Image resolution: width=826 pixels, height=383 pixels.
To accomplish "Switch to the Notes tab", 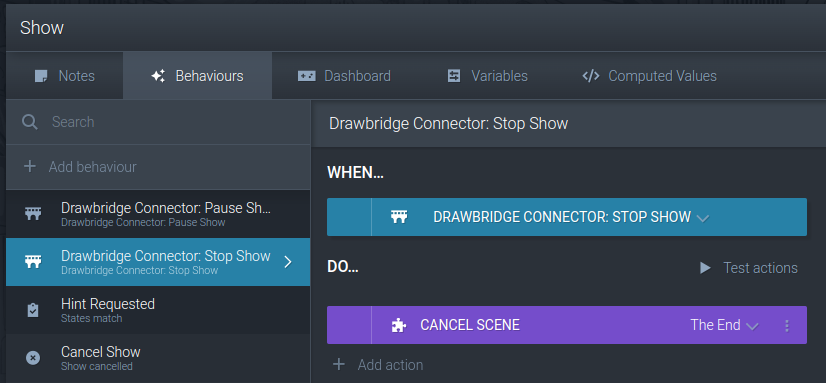I will 65,76.
